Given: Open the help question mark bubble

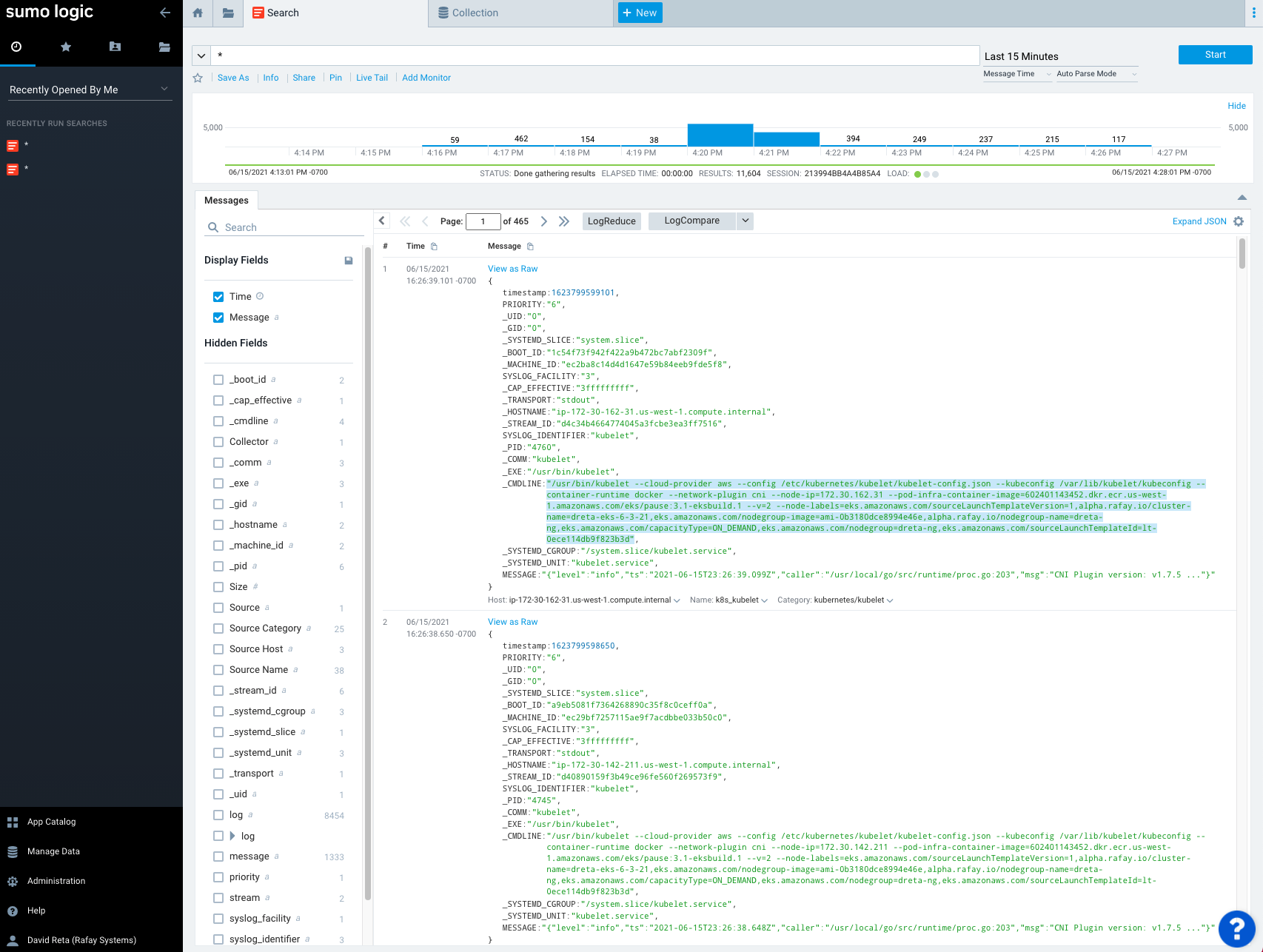Looking at the screenshot, I should pos(1236,928).
